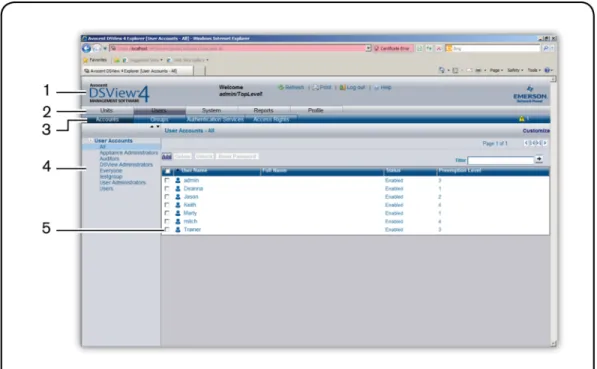Click the user icon beside Trainer

[x=177, y=229]
